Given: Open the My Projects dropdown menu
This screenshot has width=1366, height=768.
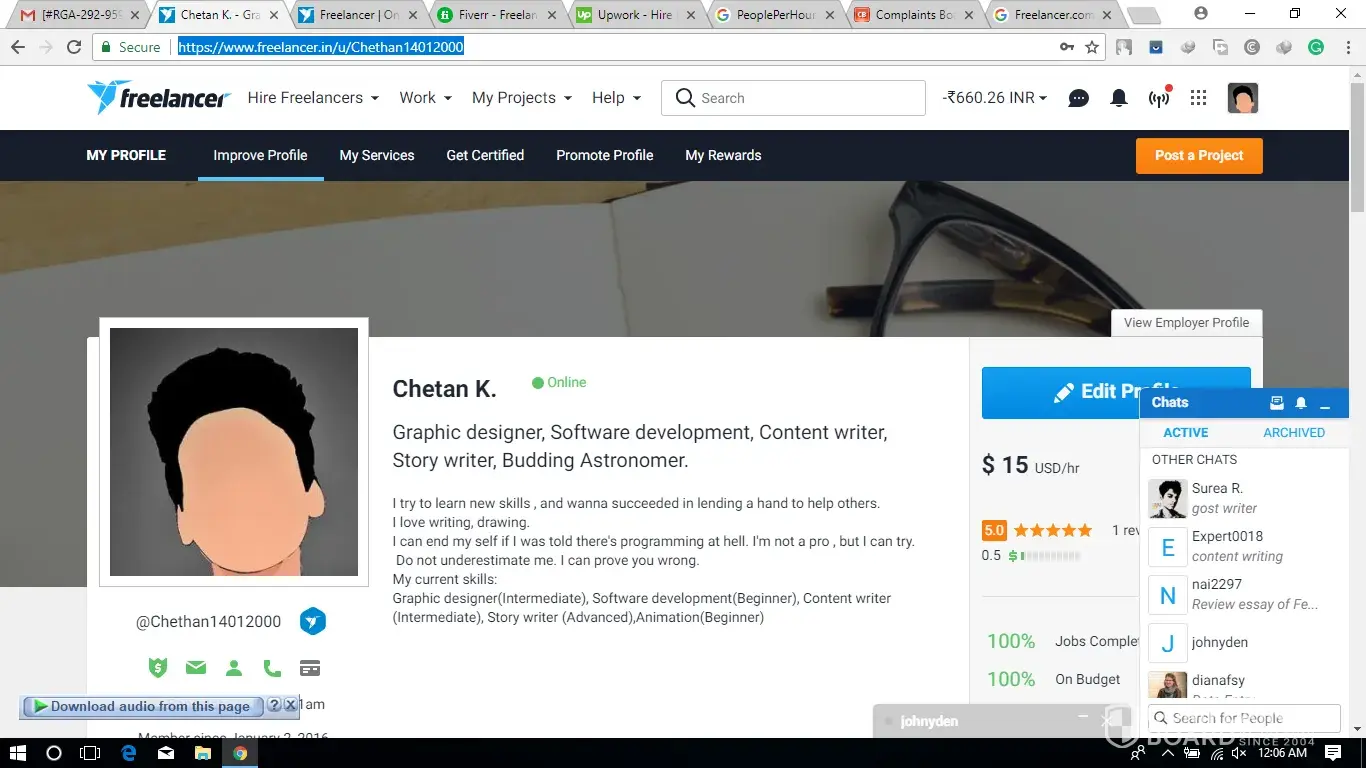Looking at the screenshot, I should click(x=522, y=98).
